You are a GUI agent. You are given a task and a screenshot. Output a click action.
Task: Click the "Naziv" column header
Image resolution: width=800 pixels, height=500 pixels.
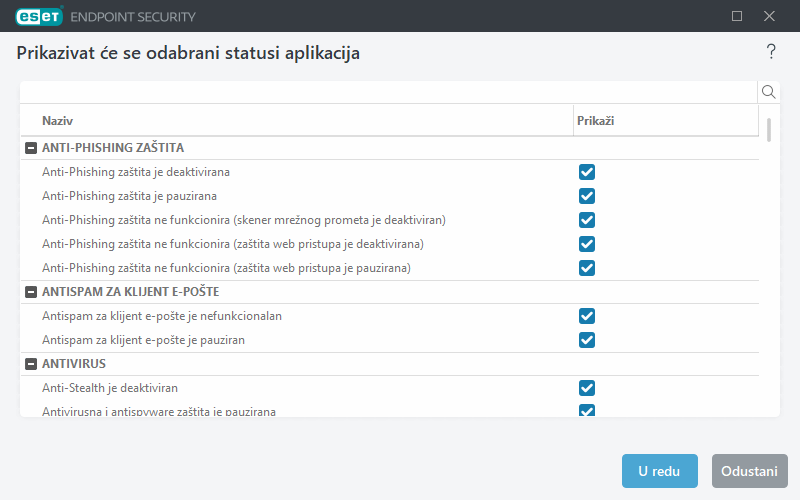pos(297,120)
